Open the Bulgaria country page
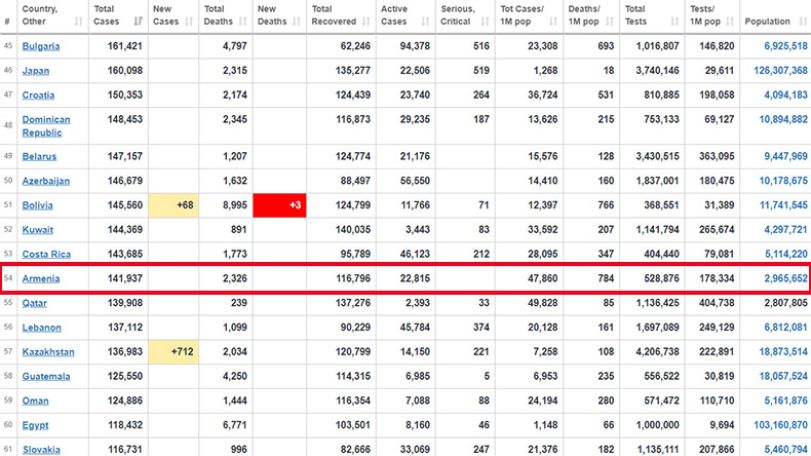811x456 pixels. click(x=41, y=46)
